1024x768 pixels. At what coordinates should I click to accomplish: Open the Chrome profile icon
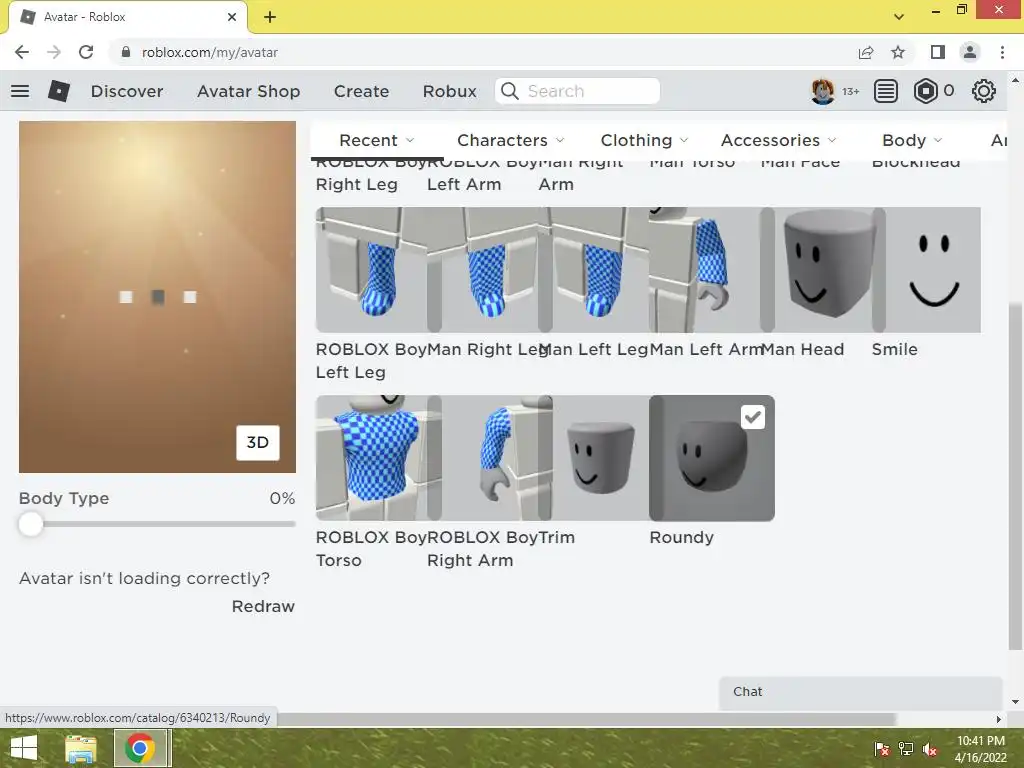coord(970,52)
